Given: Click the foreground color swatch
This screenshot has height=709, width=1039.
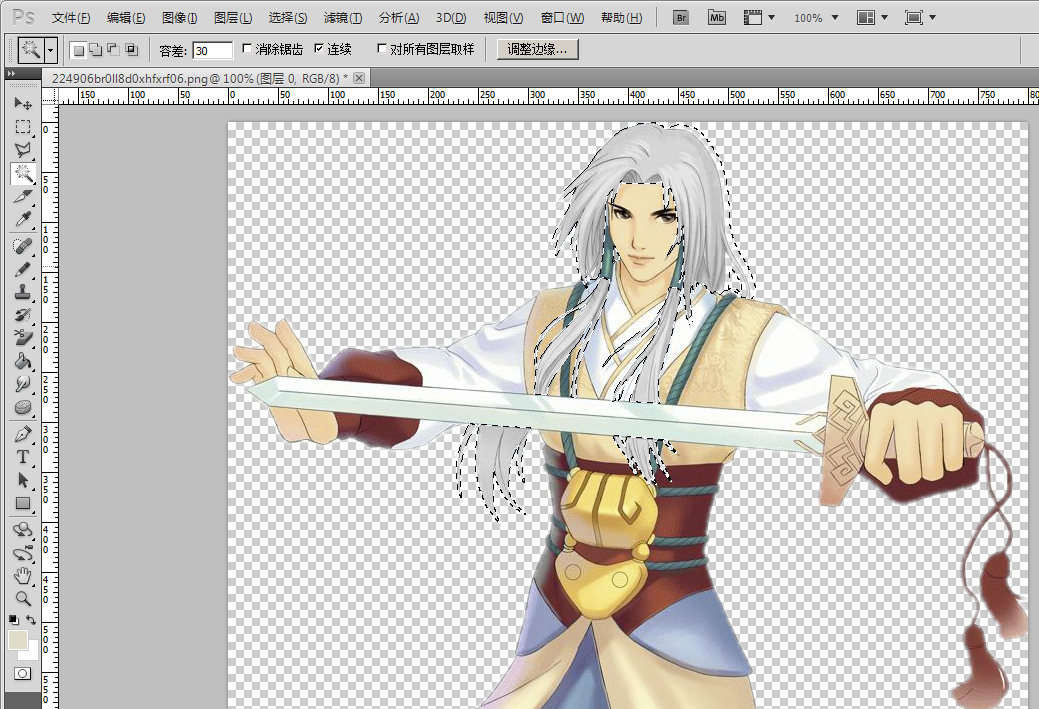Looking at the screenshot, I should 17,640.
